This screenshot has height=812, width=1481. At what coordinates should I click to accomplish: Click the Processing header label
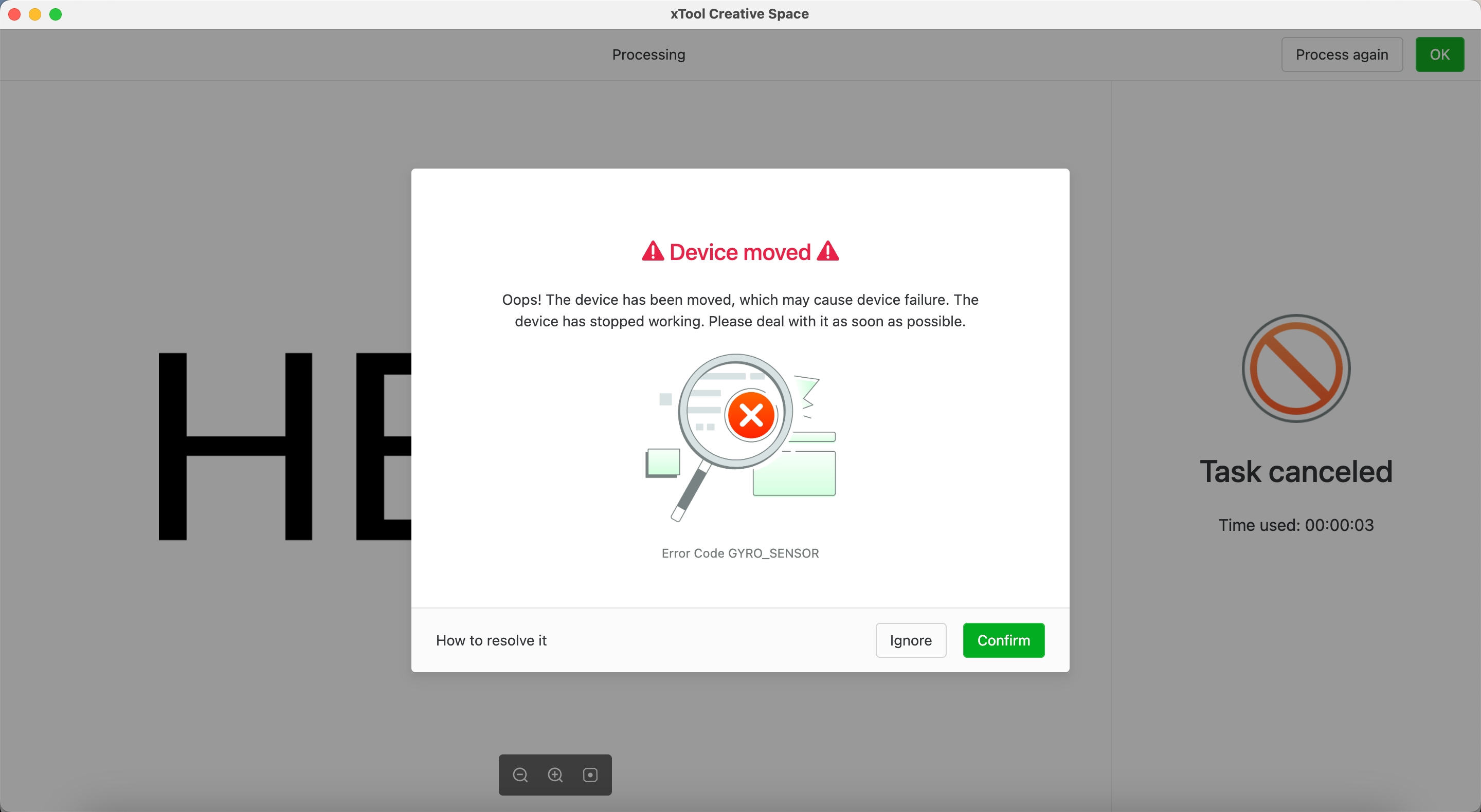point(648,54)
